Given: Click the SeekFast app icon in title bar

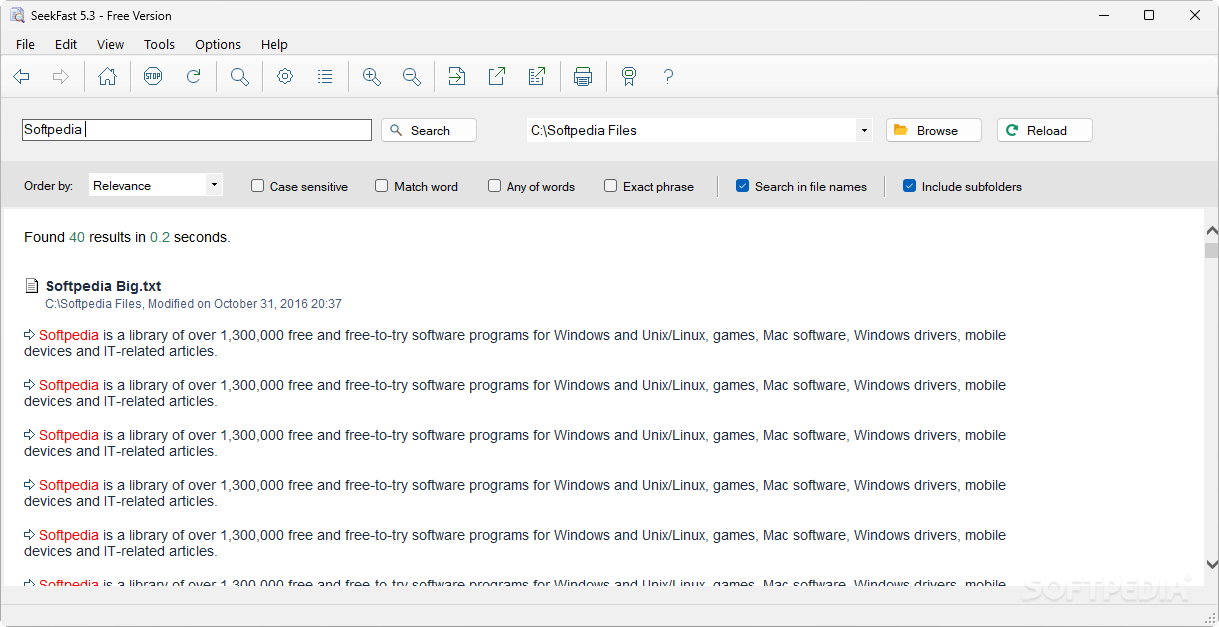Looking at the screenshot, I should click(17, 15).
